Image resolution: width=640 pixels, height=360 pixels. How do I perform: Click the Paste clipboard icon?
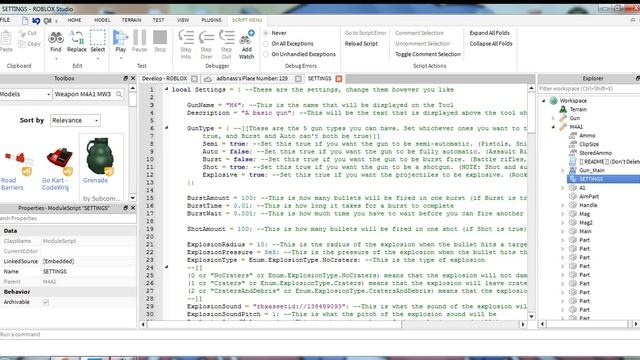5,38
